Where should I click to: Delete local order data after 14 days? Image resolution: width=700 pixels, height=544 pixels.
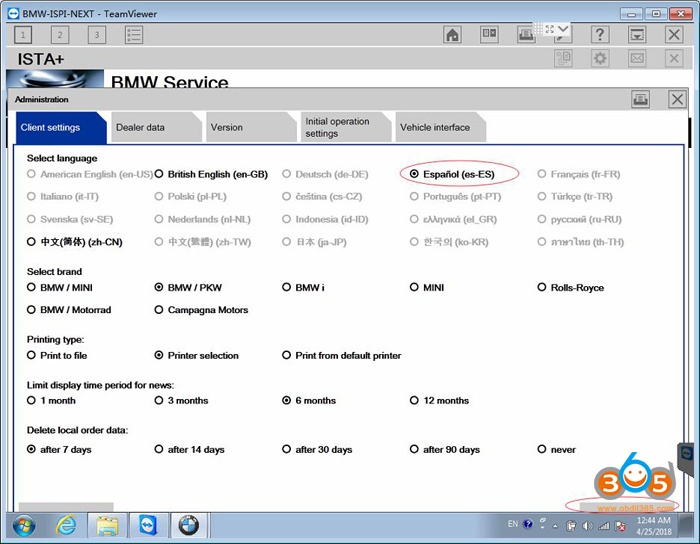click(158, 449)
